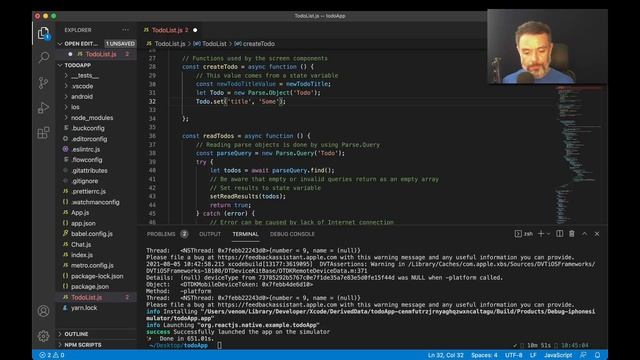Open the .watchmanconfig file

pyautogui.click(x=97, y=202)
